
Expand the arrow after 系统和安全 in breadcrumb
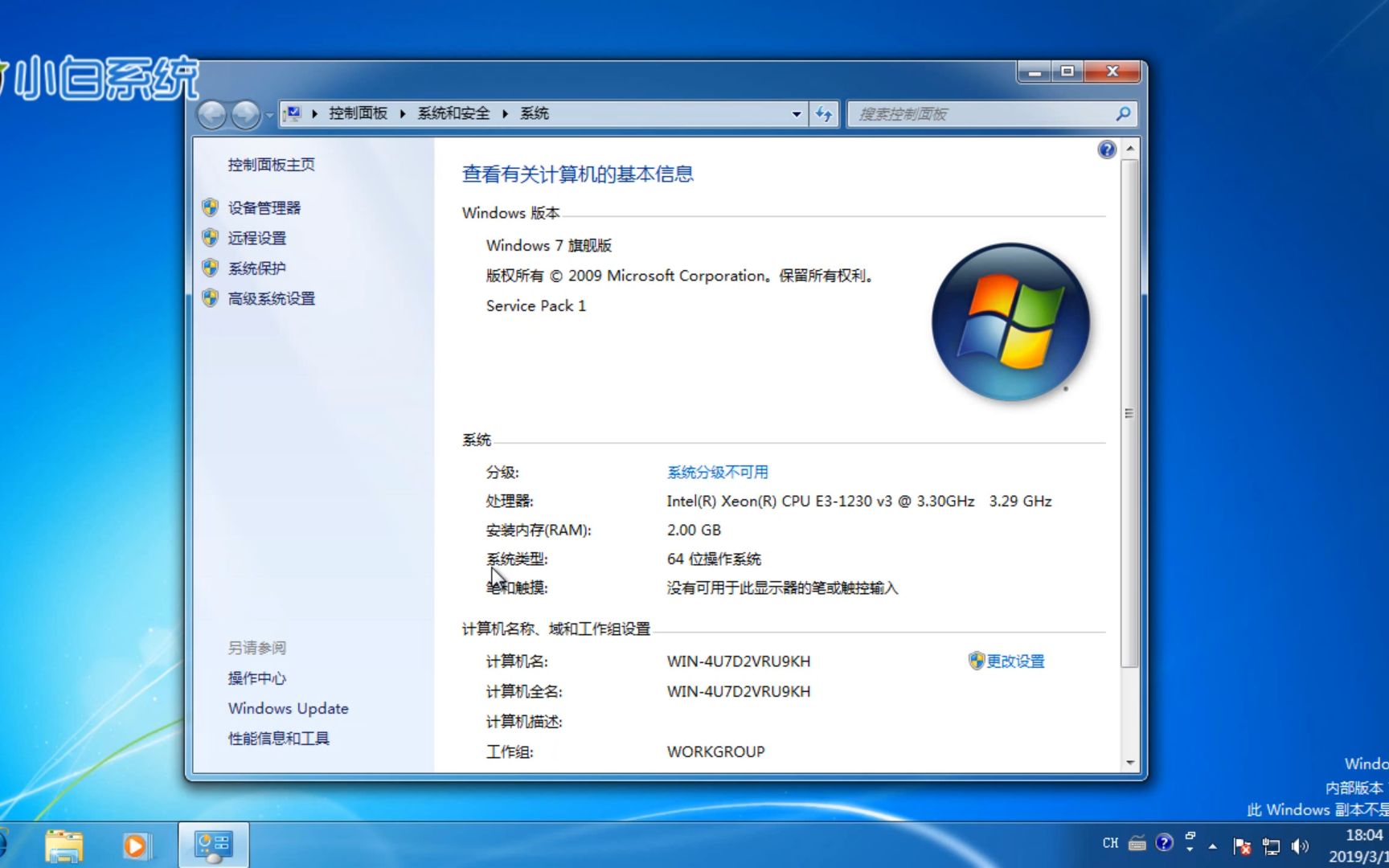tap(506, 113)
